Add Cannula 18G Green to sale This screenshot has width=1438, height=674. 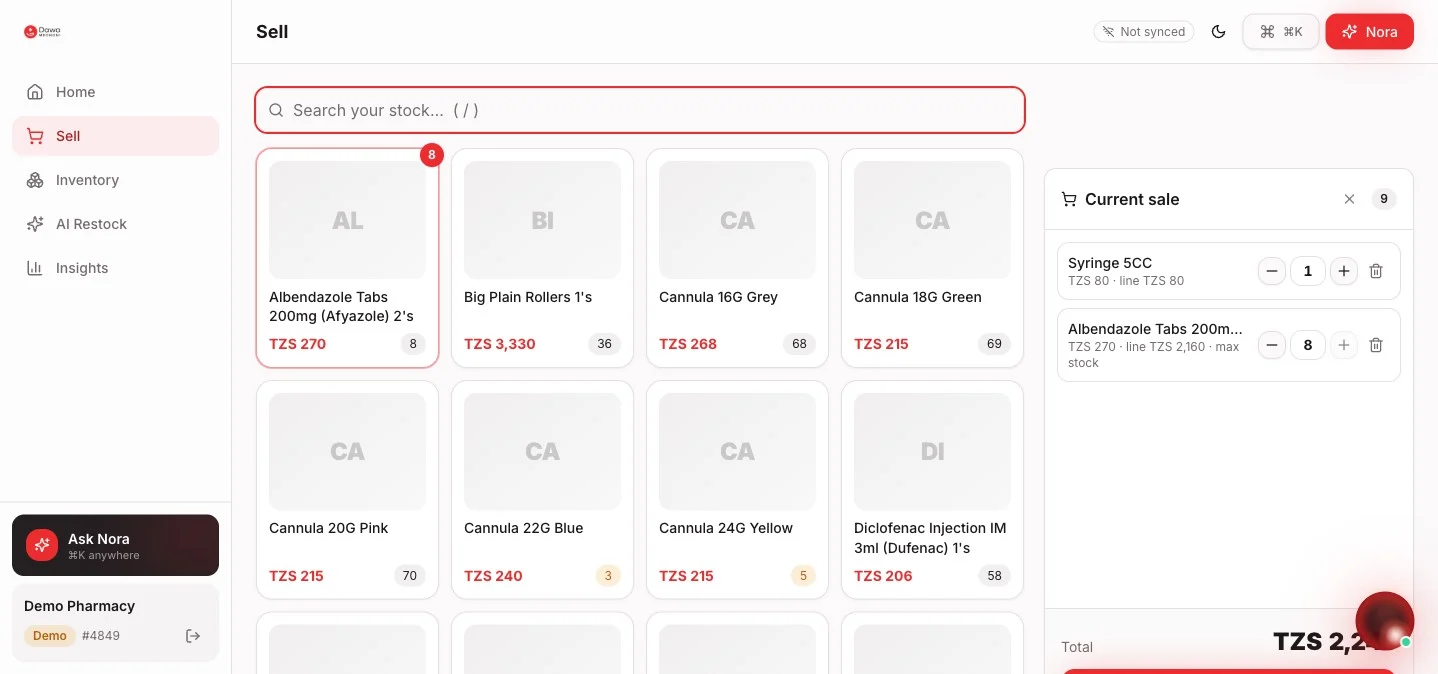coord(932,258)
